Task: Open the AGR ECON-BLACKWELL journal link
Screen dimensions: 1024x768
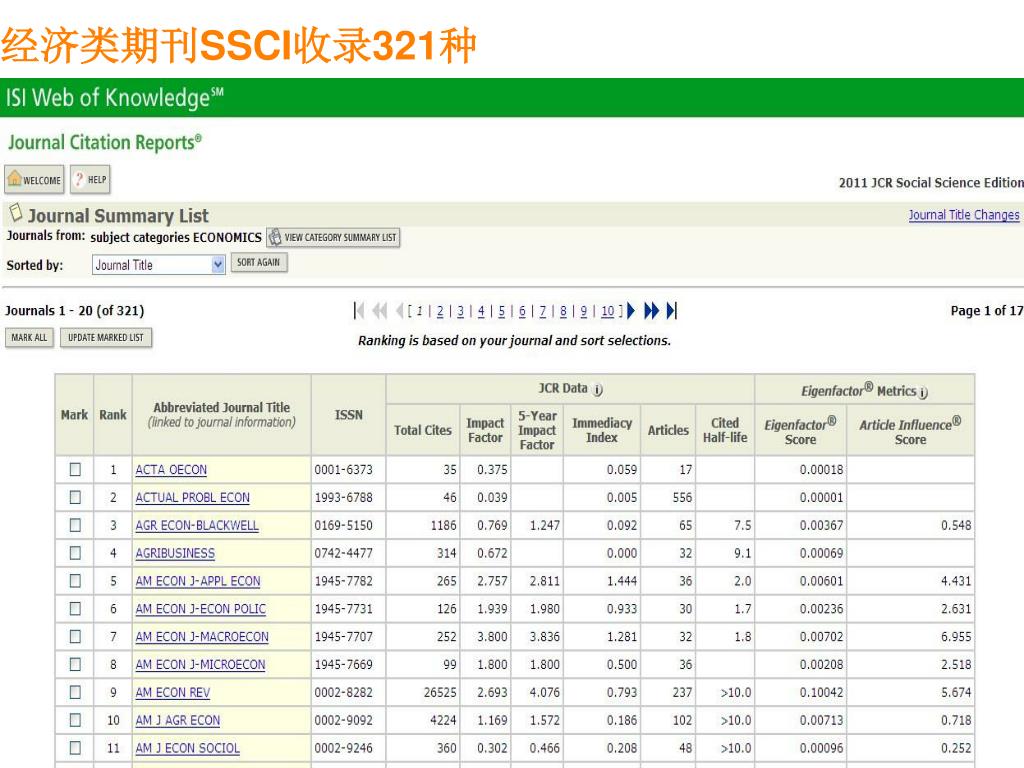Action: click(197, 525)
